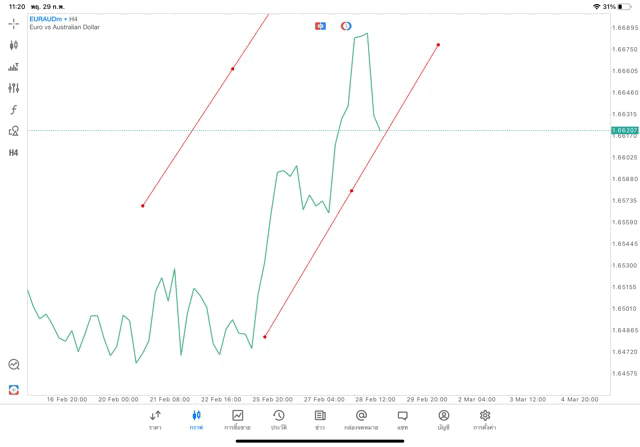Open the บัญชี account tab

443,419
